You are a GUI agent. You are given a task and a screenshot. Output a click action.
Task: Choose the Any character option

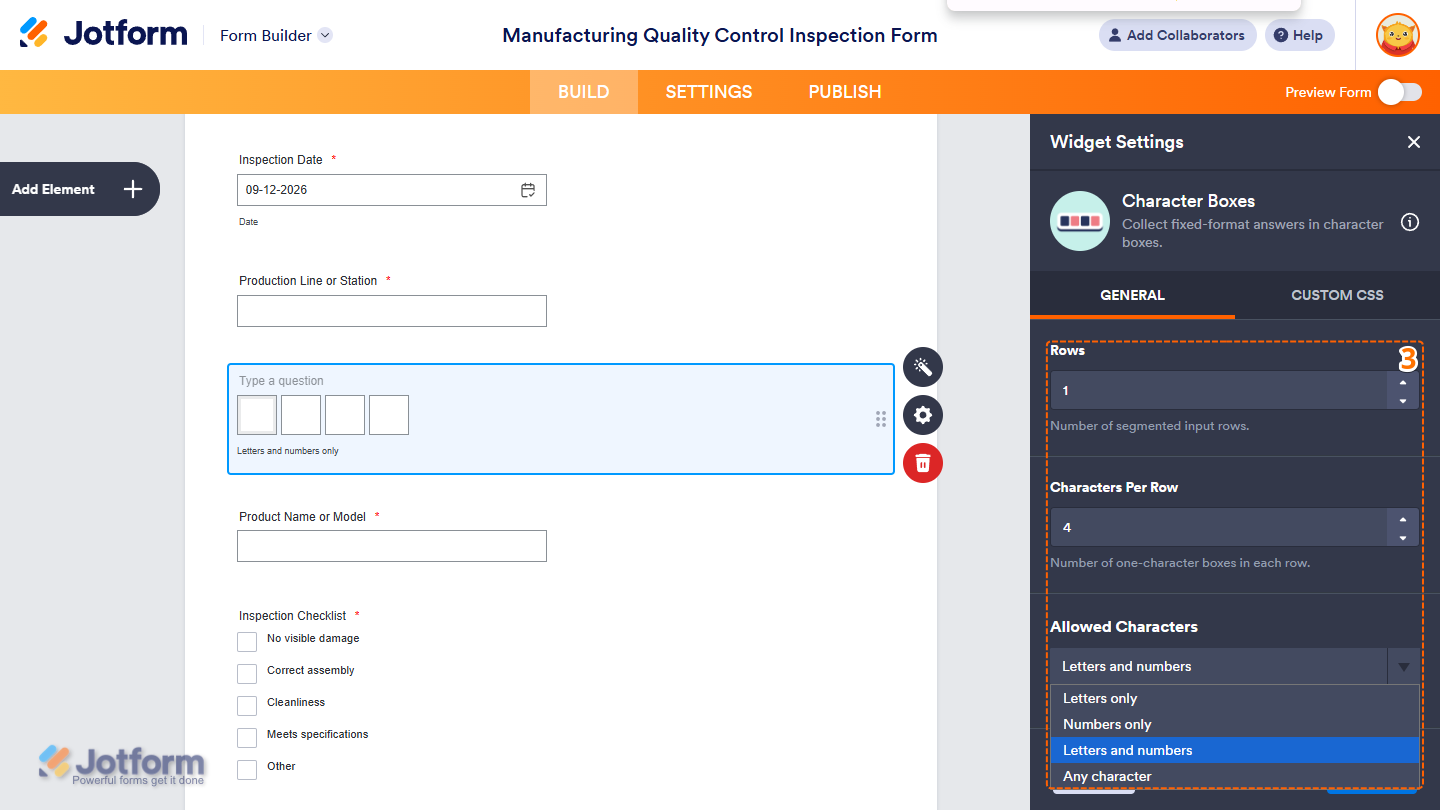coord(1235,776)
